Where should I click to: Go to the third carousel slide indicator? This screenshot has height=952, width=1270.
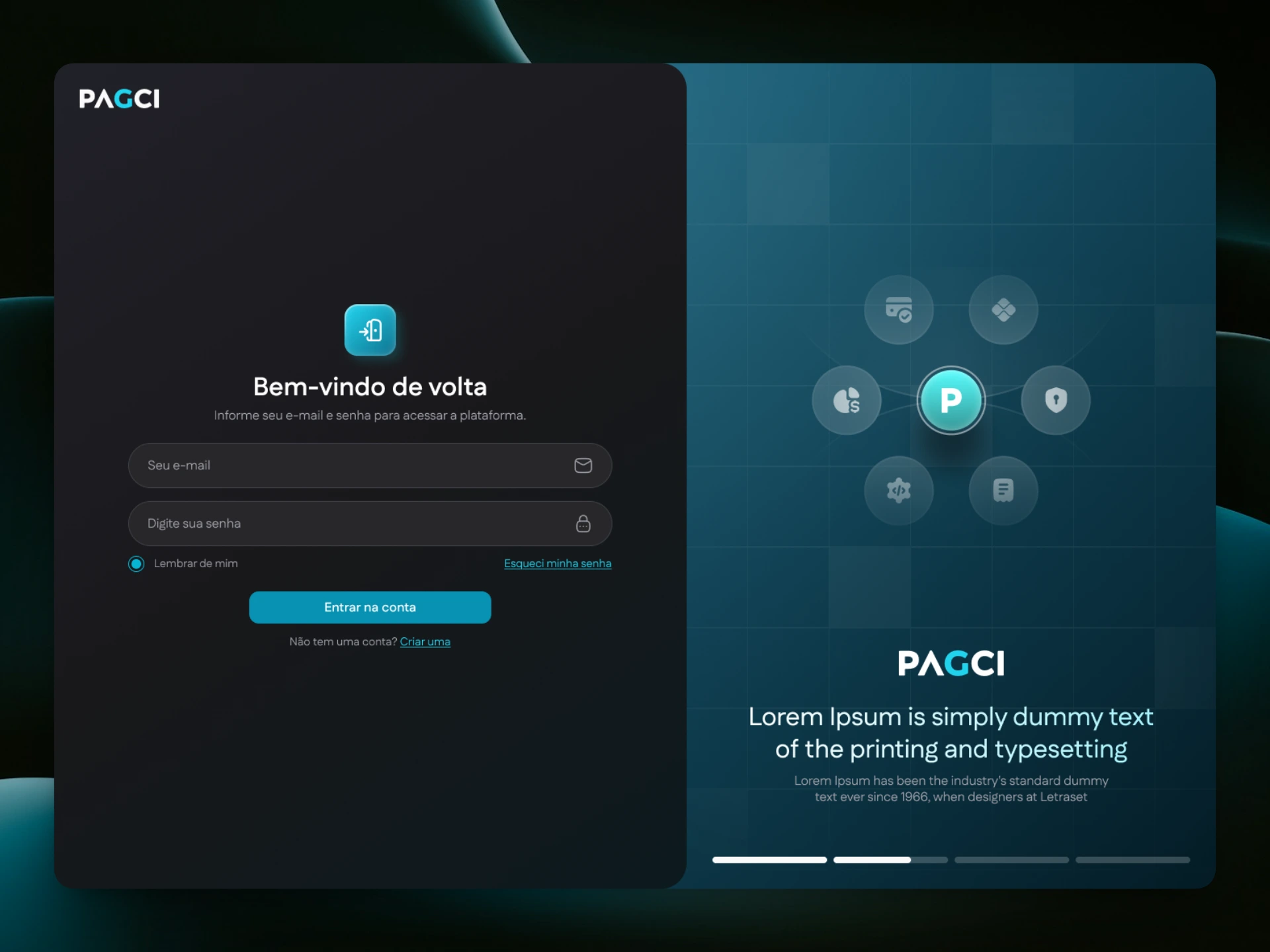[1011, 860]
